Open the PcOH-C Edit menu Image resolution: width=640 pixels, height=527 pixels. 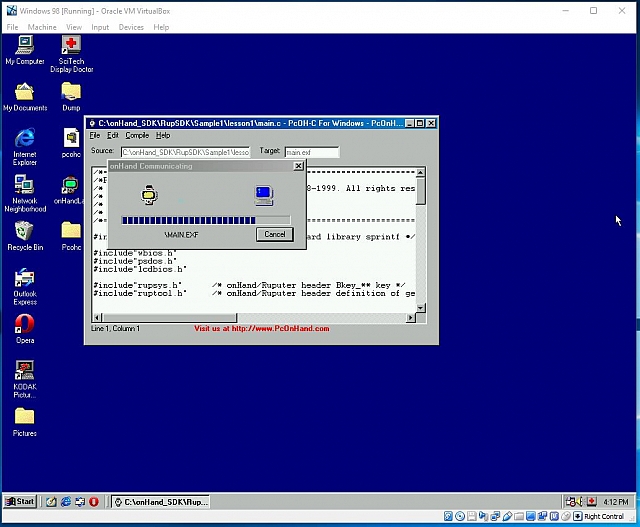point(113,136)
